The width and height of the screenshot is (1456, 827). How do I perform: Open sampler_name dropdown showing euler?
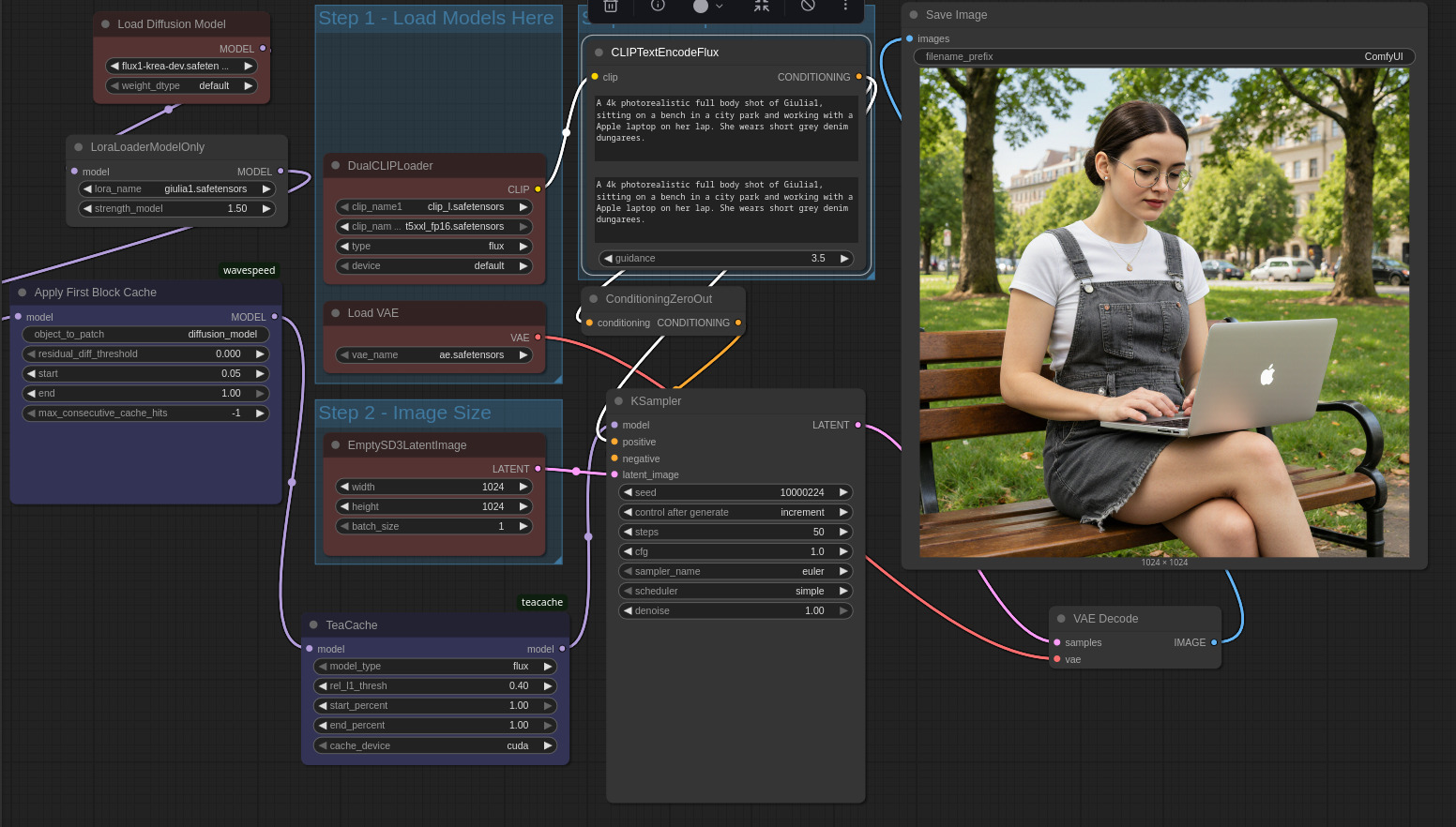click(735, 571)
